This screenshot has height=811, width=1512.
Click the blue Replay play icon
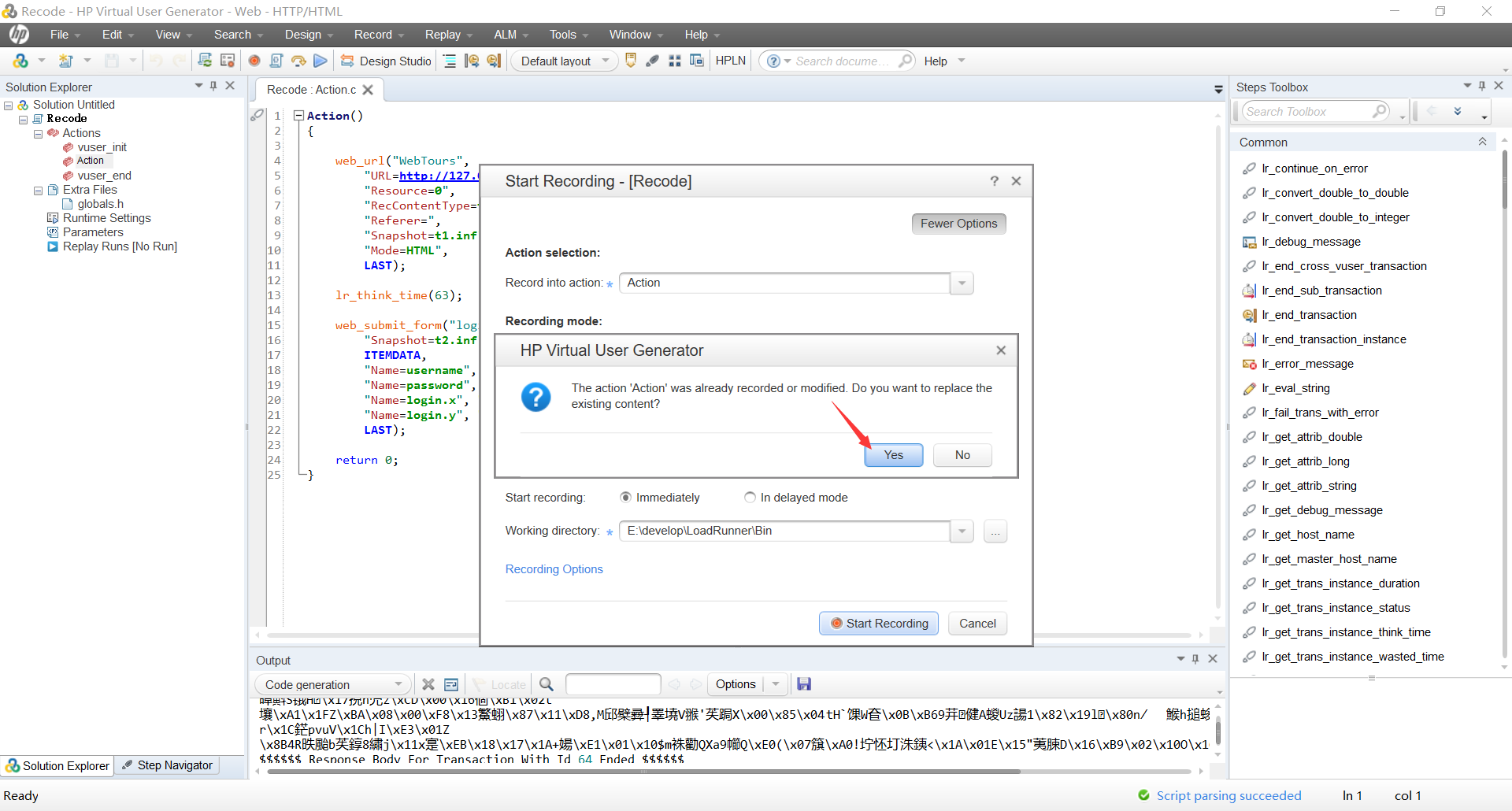(321, 61)
